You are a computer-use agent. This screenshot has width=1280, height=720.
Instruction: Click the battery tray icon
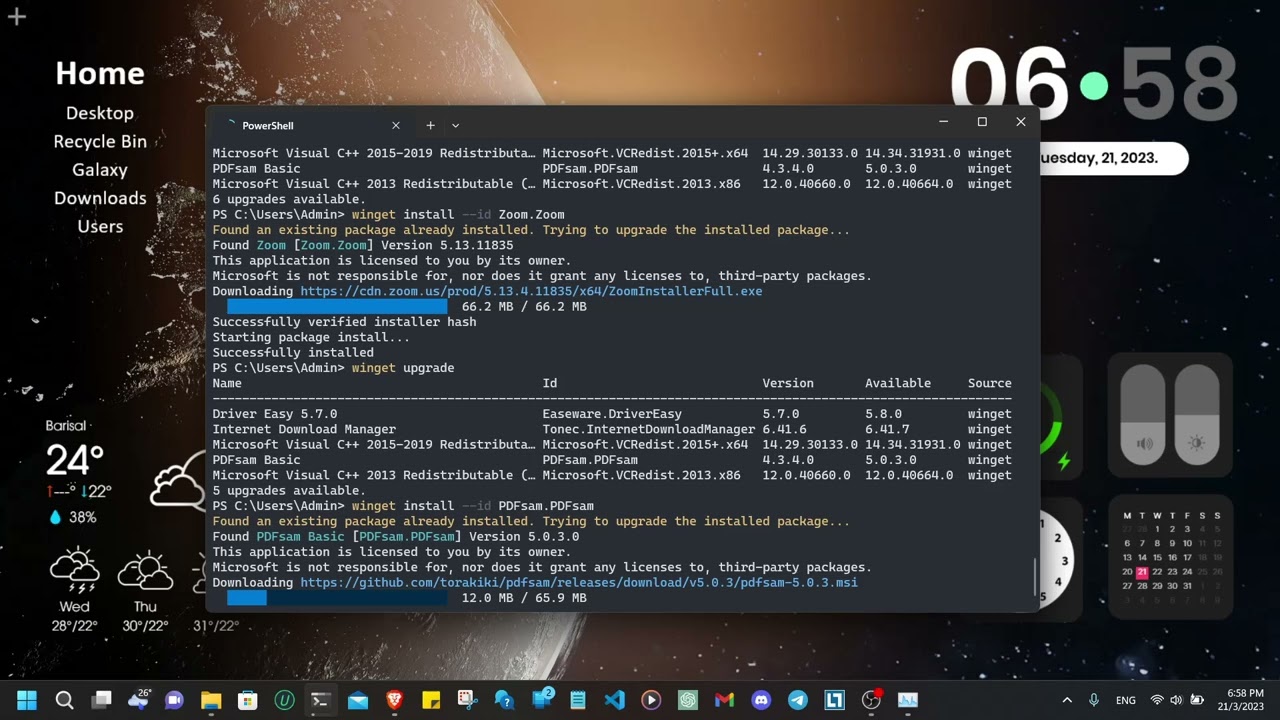click(1196, 700)
